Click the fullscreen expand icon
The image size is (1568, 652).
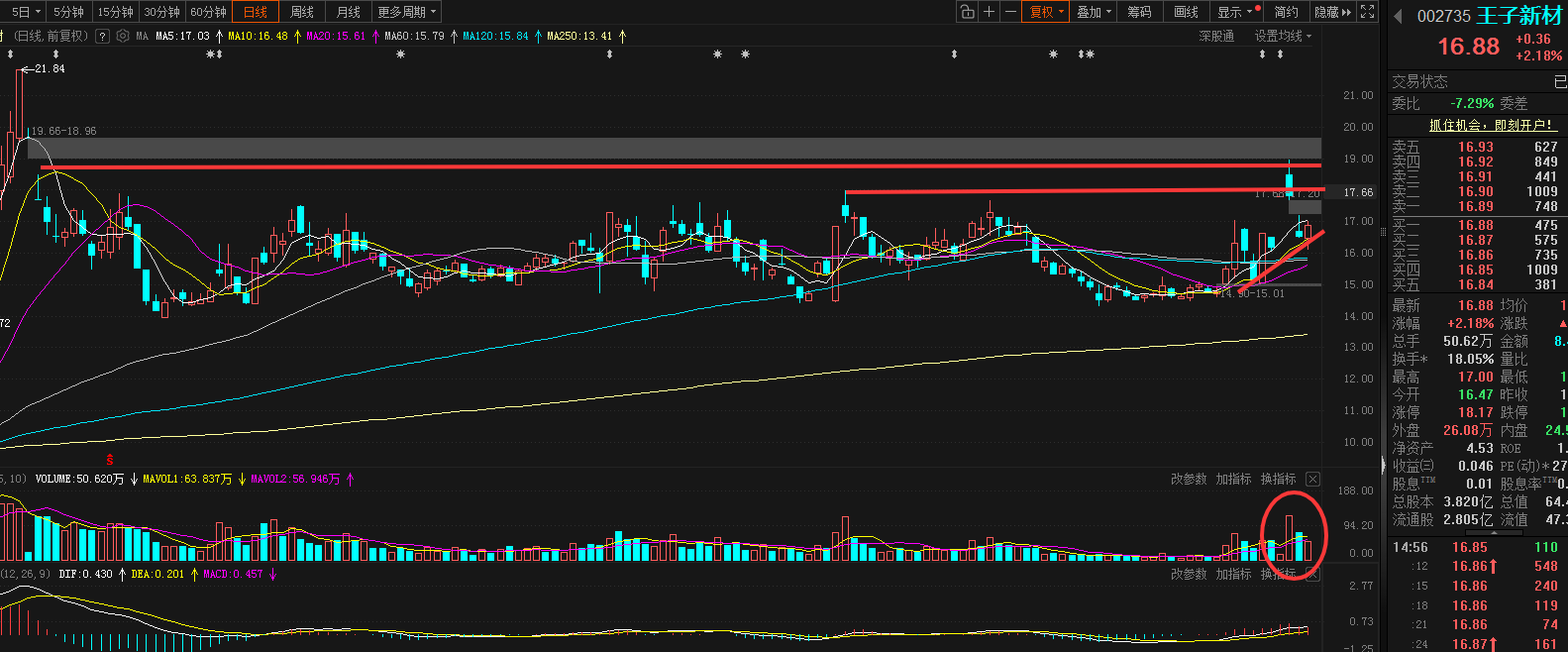point(1368,12)
